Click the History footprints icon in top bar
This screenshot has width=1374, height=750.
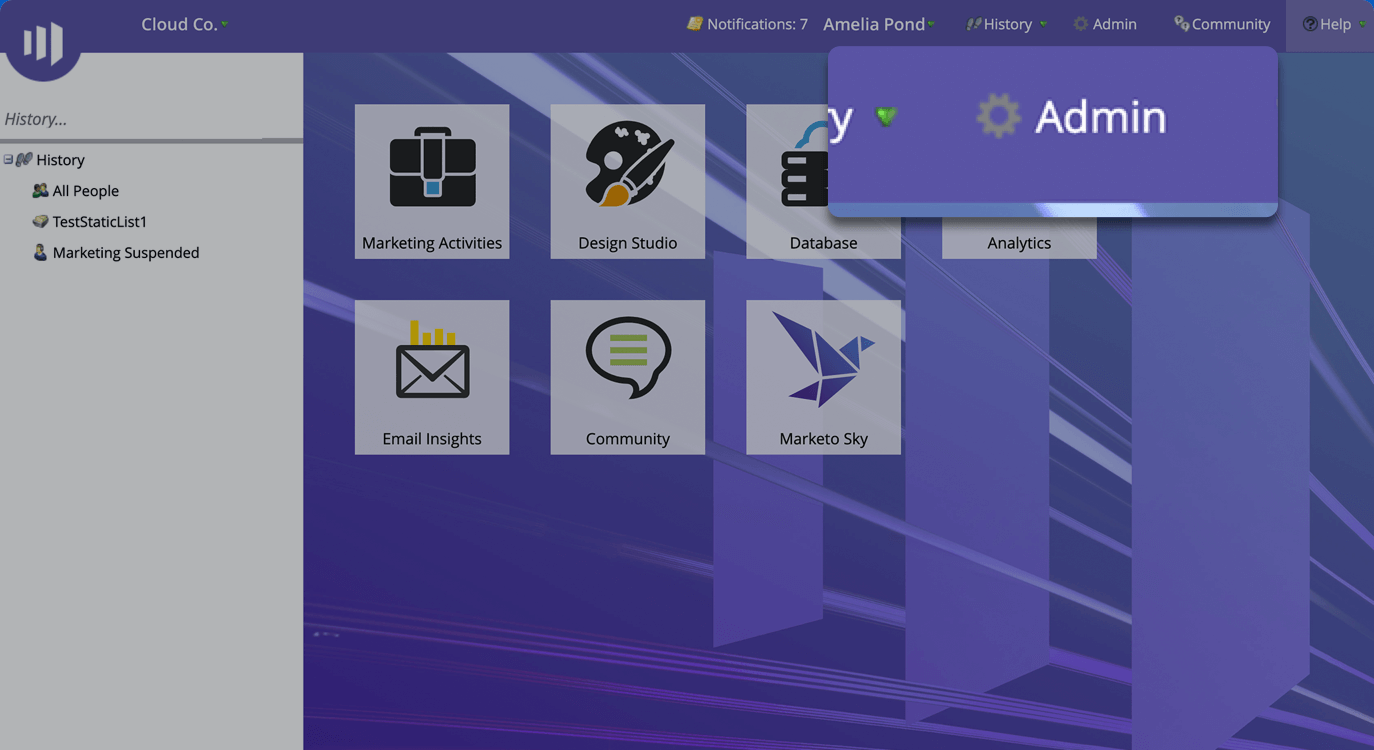pos(974,24)
